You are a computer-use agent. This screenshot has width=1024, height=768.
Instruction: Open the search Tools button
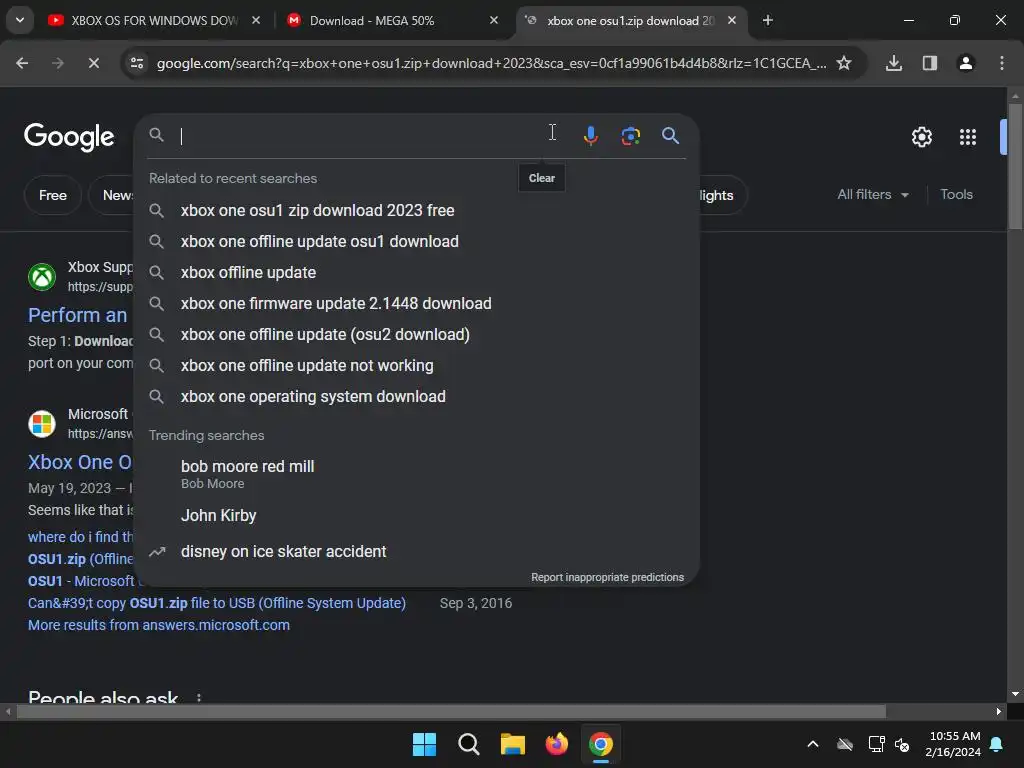click(x=956, y=195)
